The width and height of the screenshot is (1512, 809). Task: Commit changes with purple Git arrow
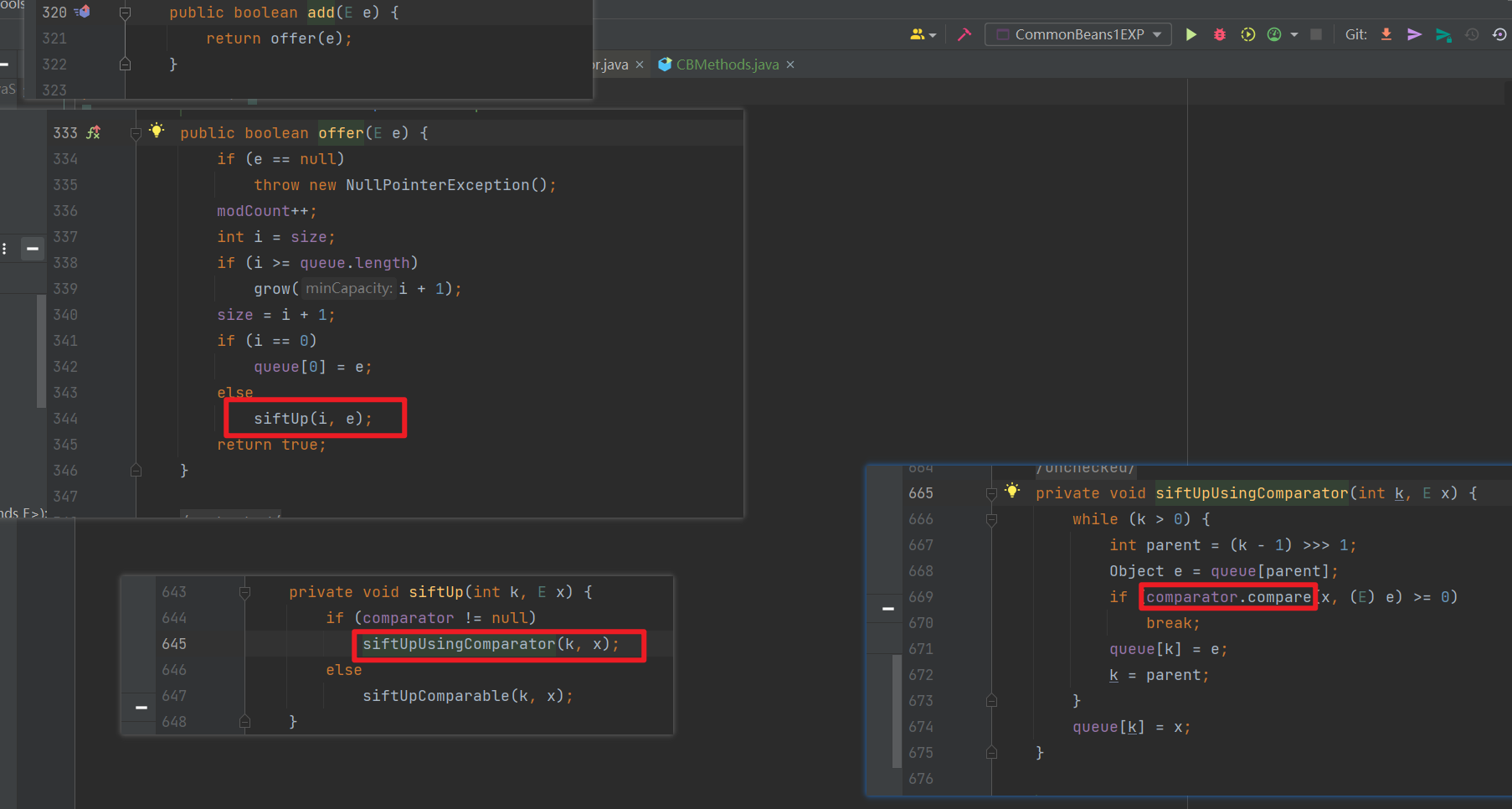(1415, 34)
